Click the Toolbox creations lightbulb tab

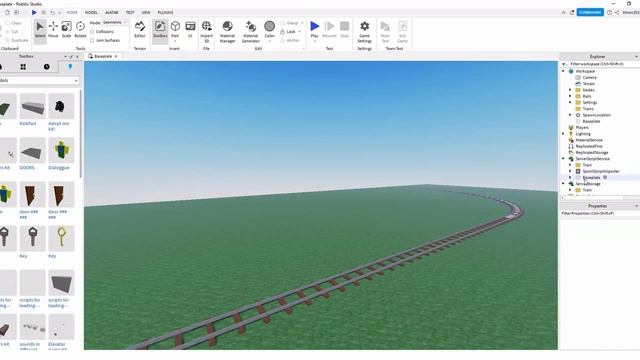pyautogui.click(x=70, y=67)
